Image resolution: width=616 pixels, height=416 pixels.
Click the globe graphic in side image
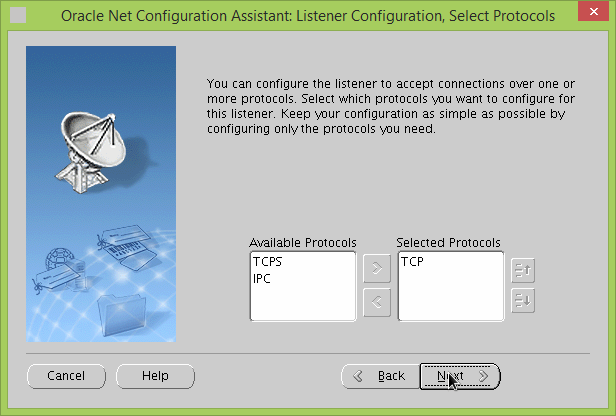(x=60, y=263)
